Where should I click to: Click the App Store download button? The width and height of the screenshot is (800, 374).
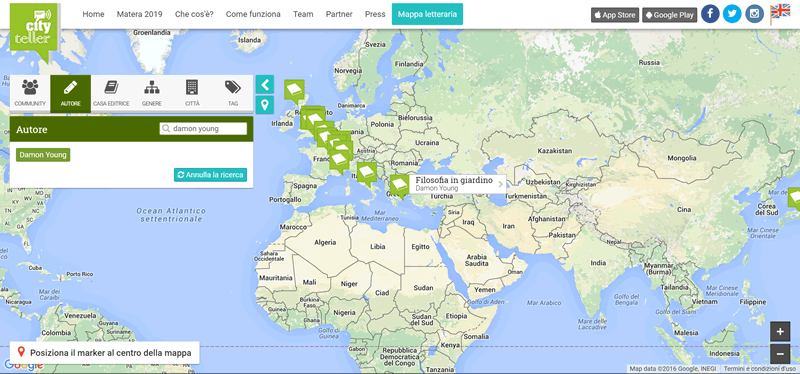click(x=615, y=15)
